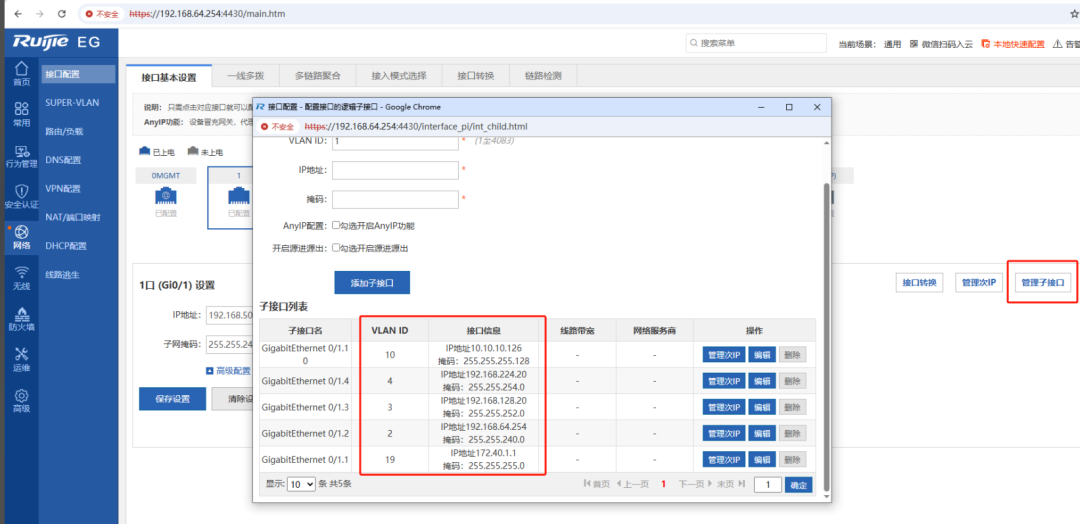Click 管理次IP for GigabitEthernet 0/1.10
The height and width of the screenshot is (524, 1080).
[x=723, y=355]
